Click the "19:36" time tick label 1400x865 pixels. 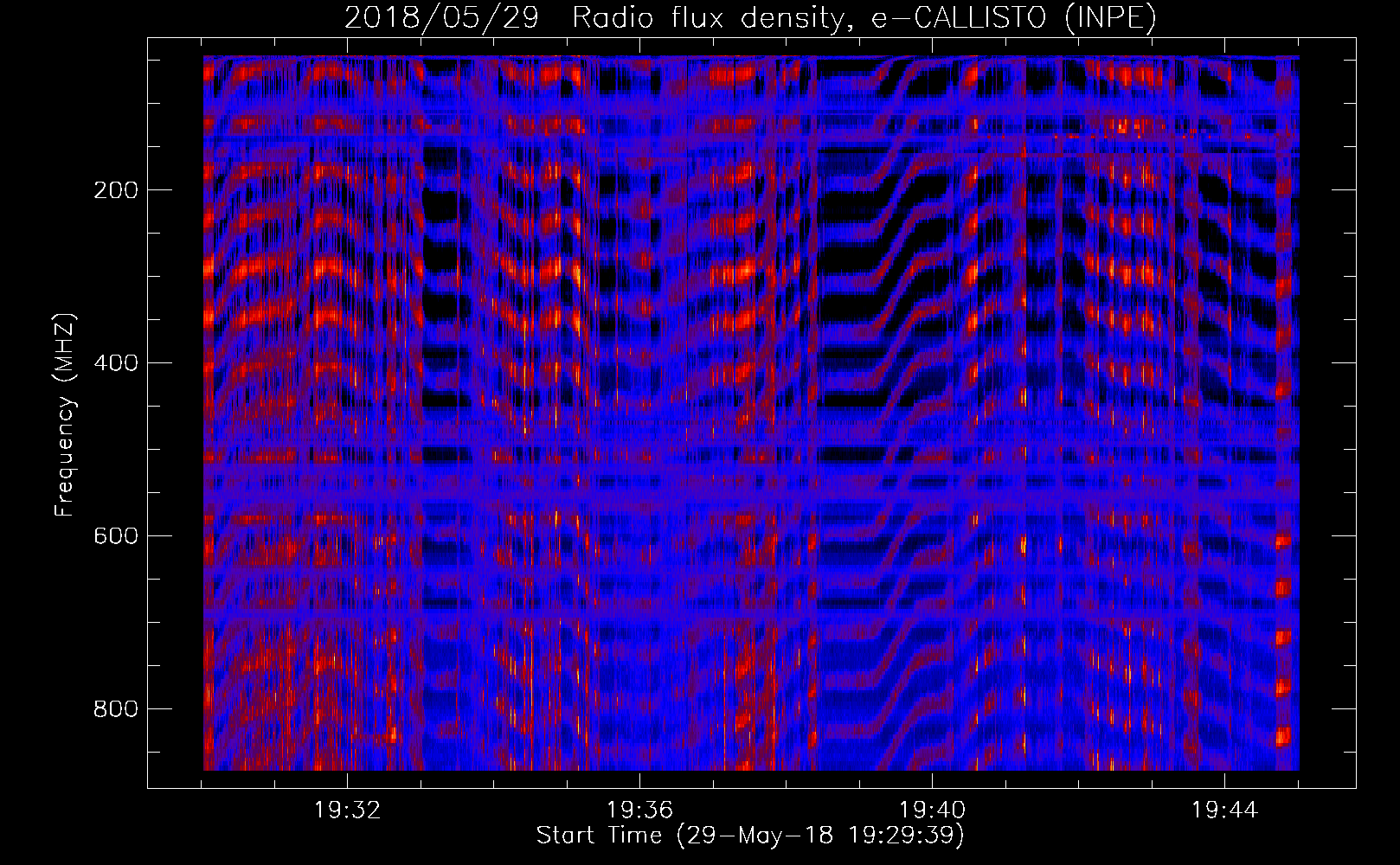[x=639, y=811]
